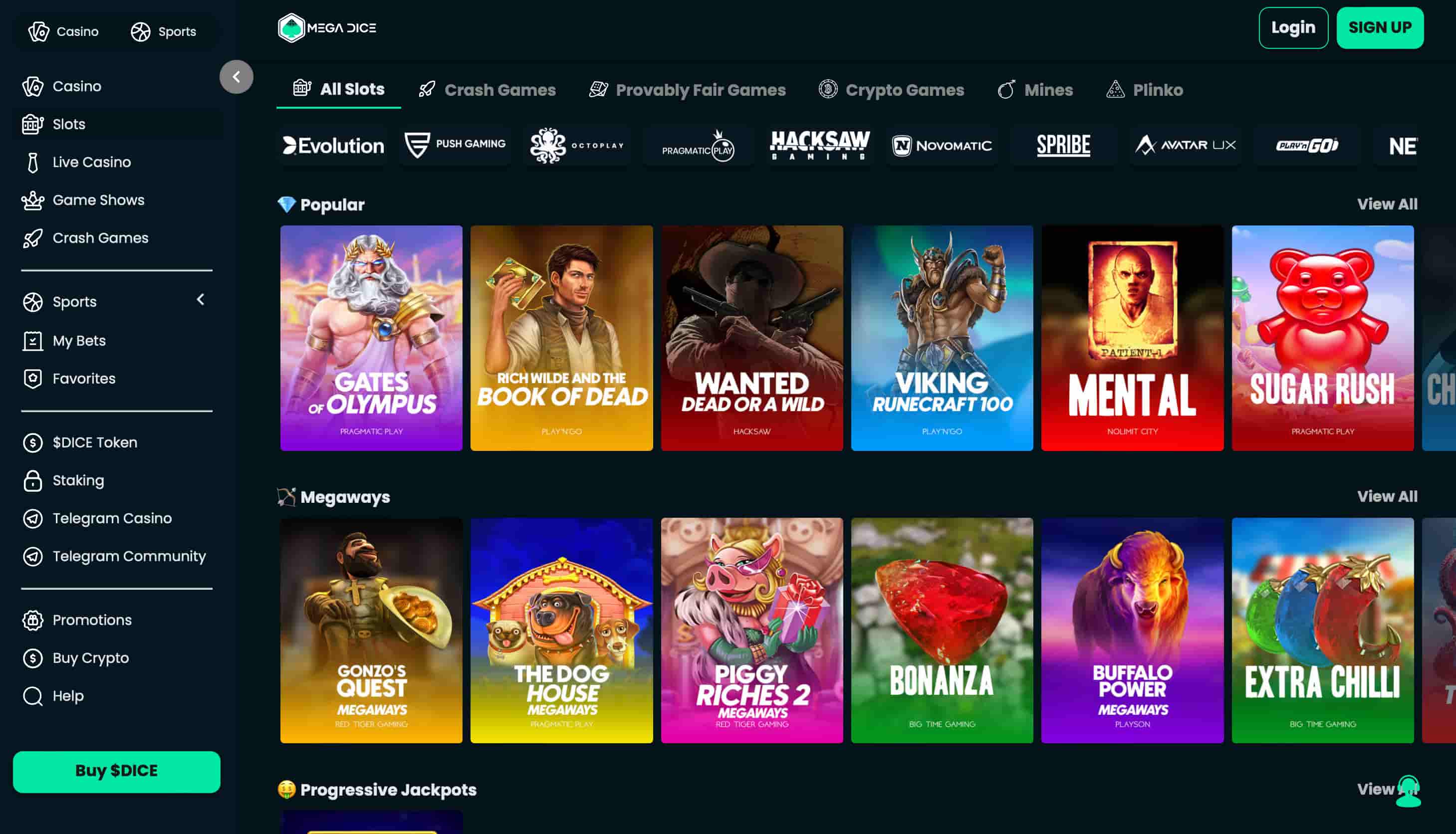Viewport: 1456px width, 834px height.
Task: Click the SIGN UP button
Action: [x=1380, y=26]
